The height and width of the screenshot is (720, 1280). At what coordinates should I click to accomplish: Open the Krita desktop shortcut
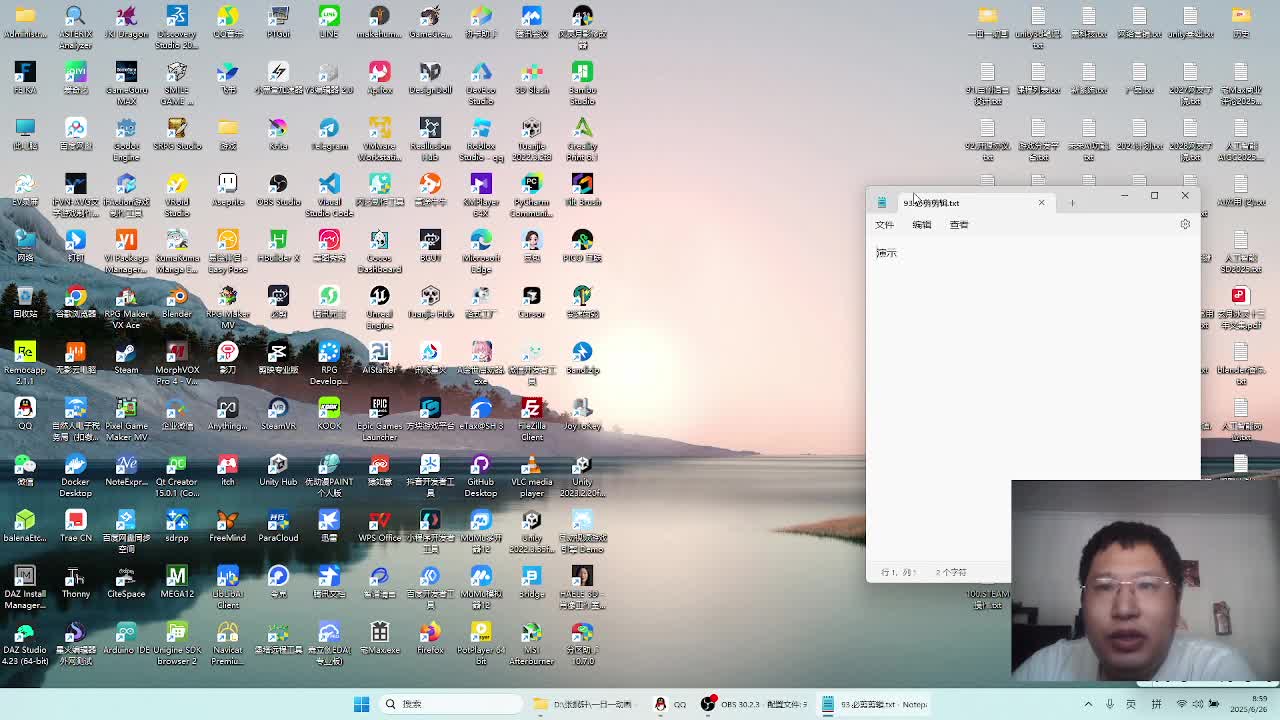tap(278, 130)
